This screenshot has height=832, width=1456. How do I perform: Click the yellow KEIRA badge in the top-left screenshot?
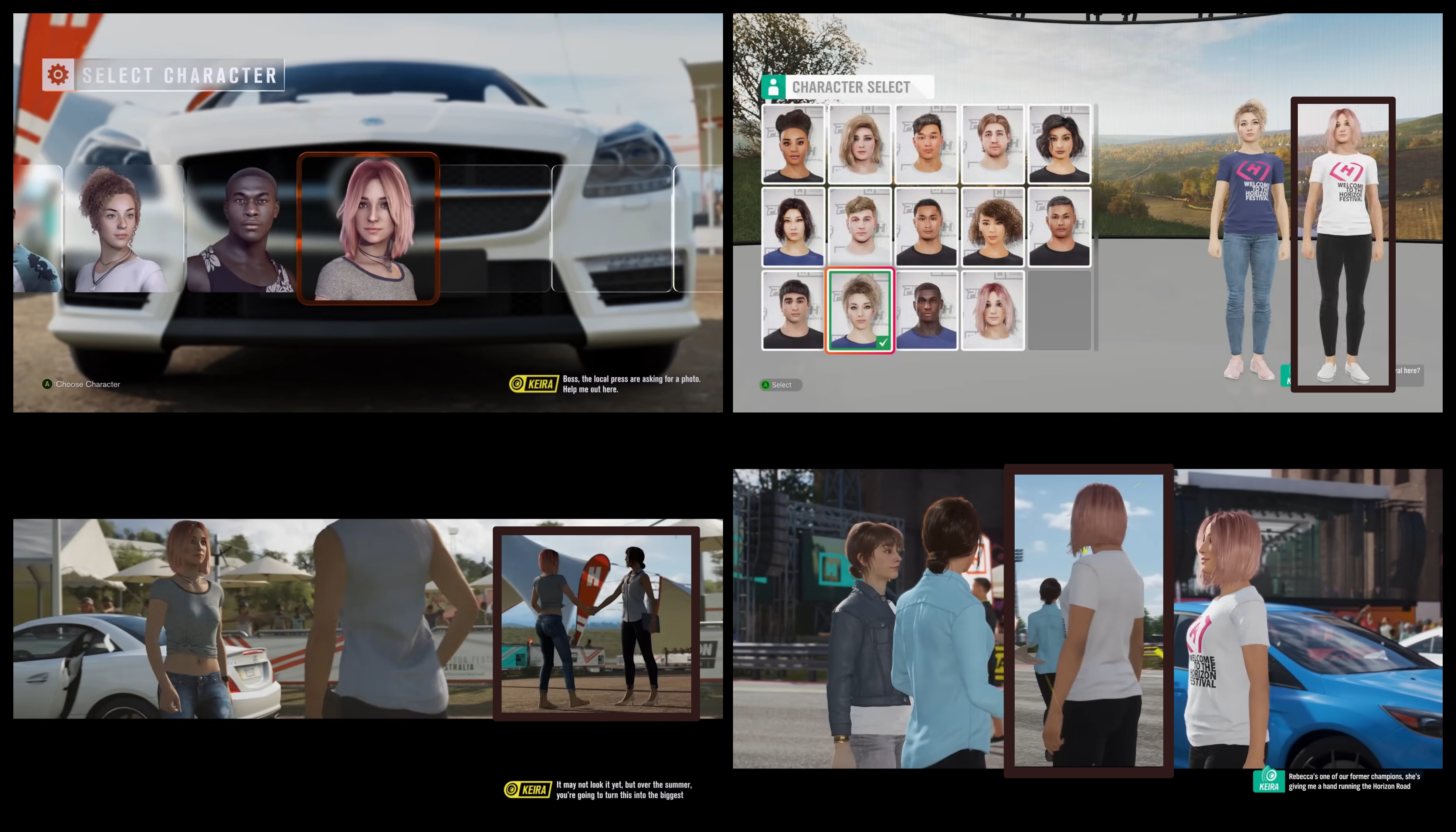point(534,384)
